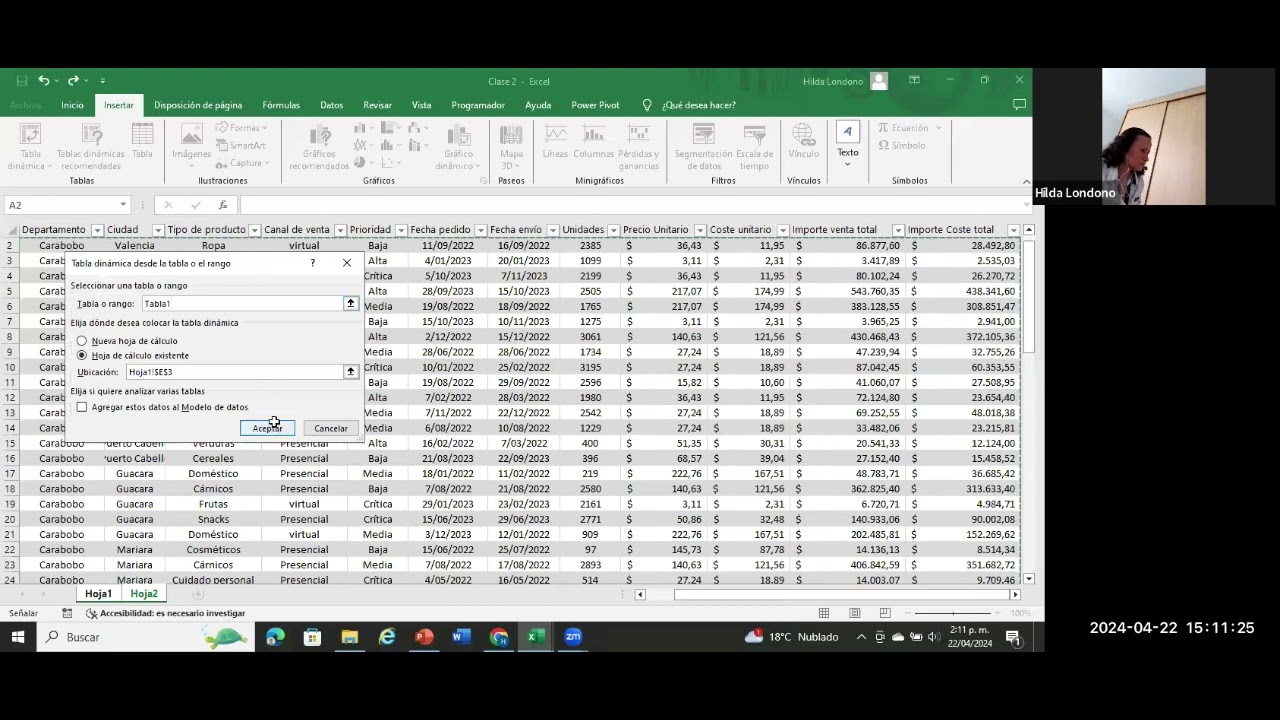The width and height of the screenshot is (1280, 720).
Task: Open the Datos ribbon tab
Action: [331, 105]
